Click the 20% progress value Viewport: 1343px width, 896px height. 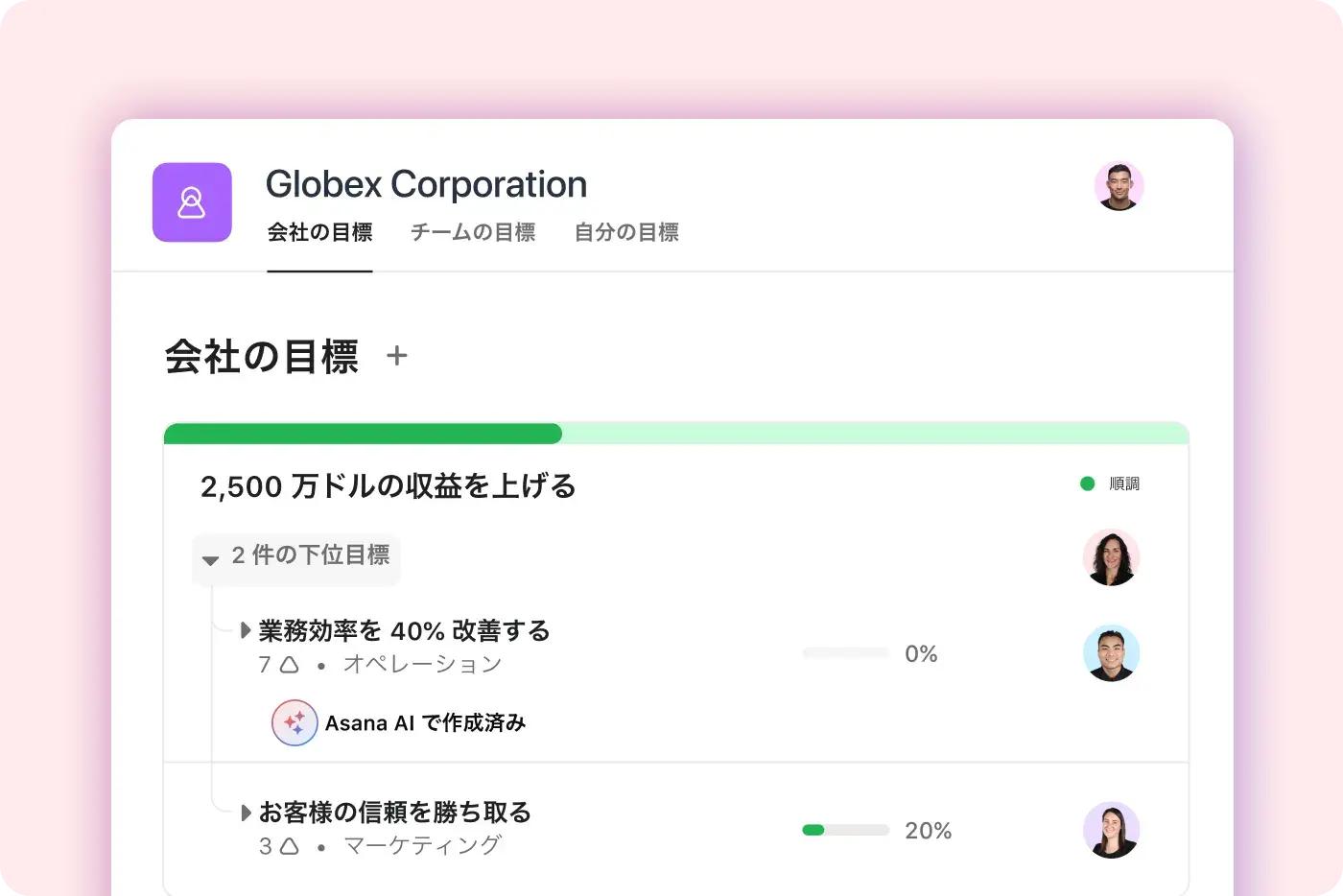(x=929, y=831)
